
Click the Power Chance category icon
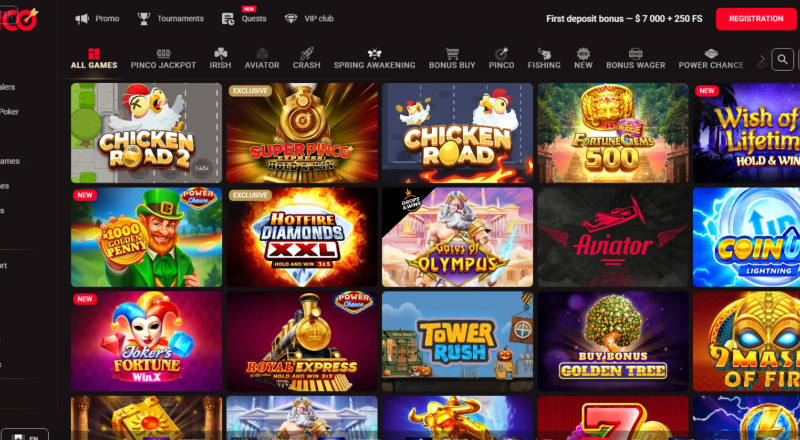[711, 54]
